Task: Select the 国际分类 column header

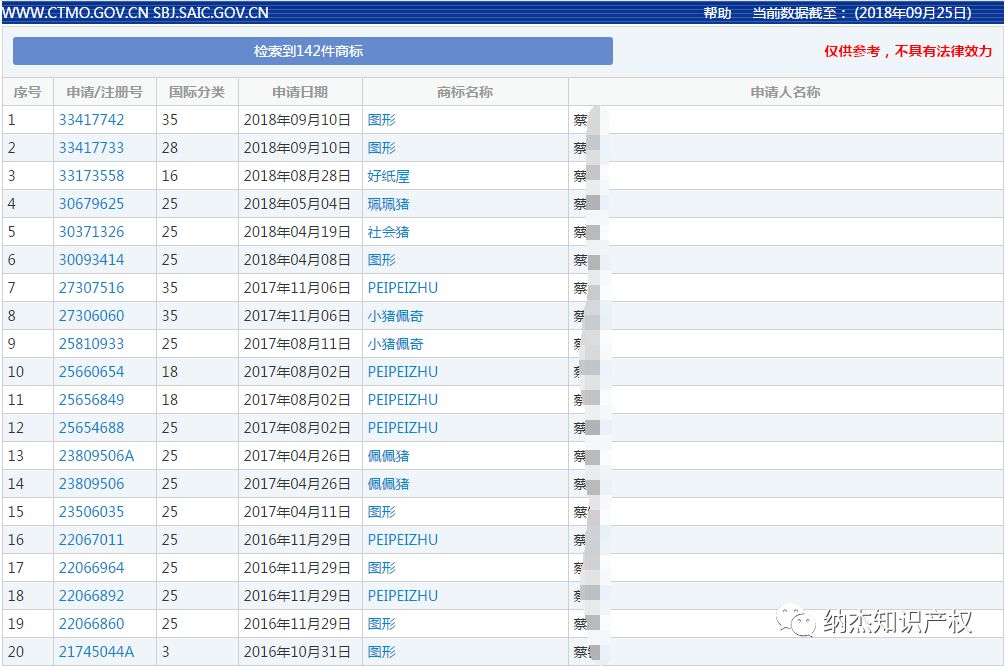Action: [197, 92]
